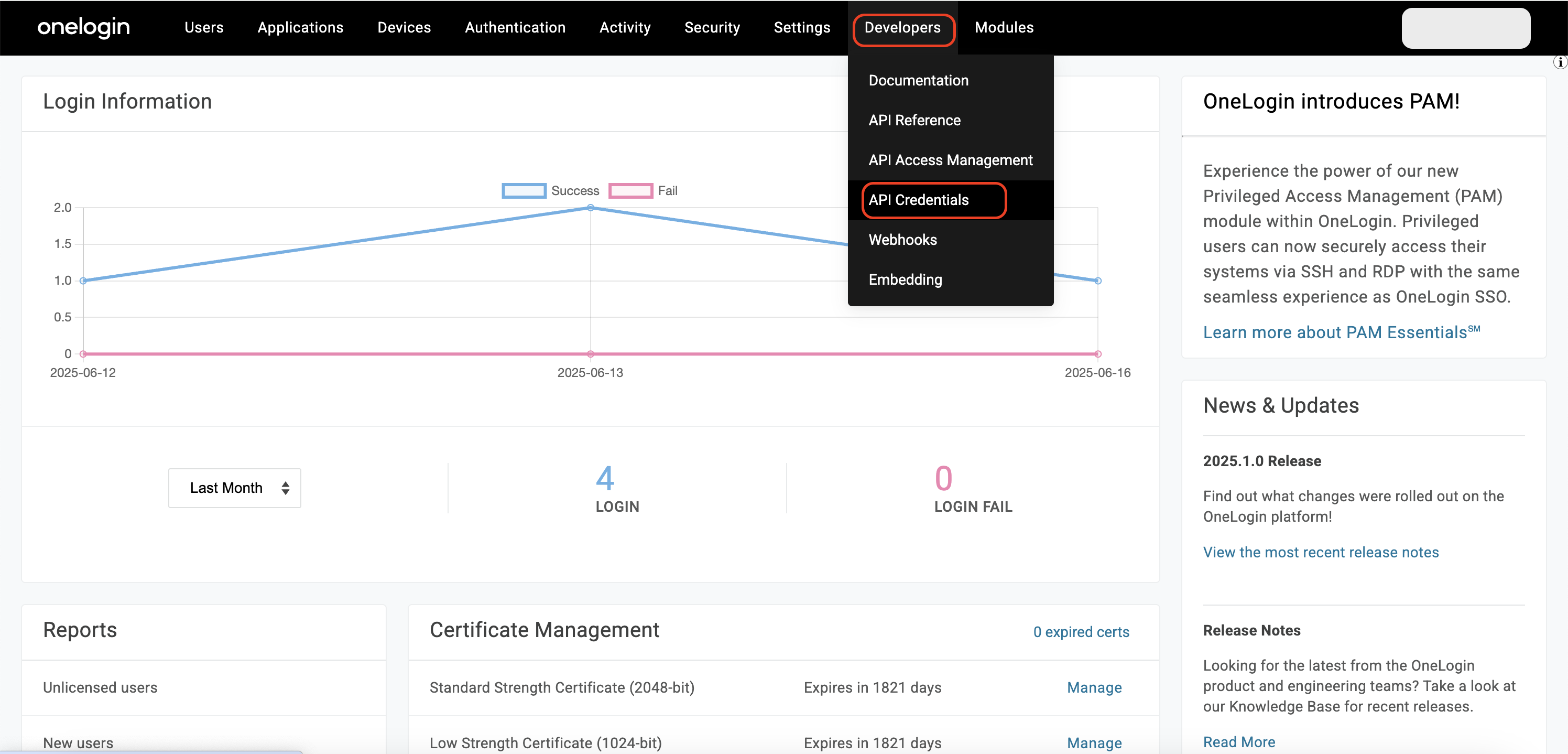Viewport: 1568px width, 754px height.
Task: Click the info icon below the top bar
Action: click(x=1561, y=62)
